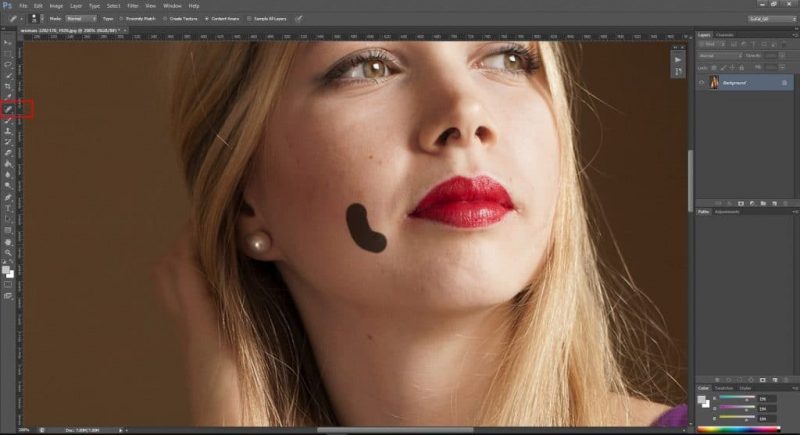
Task: Select the History Brush tool
Action: pos(8,142)
